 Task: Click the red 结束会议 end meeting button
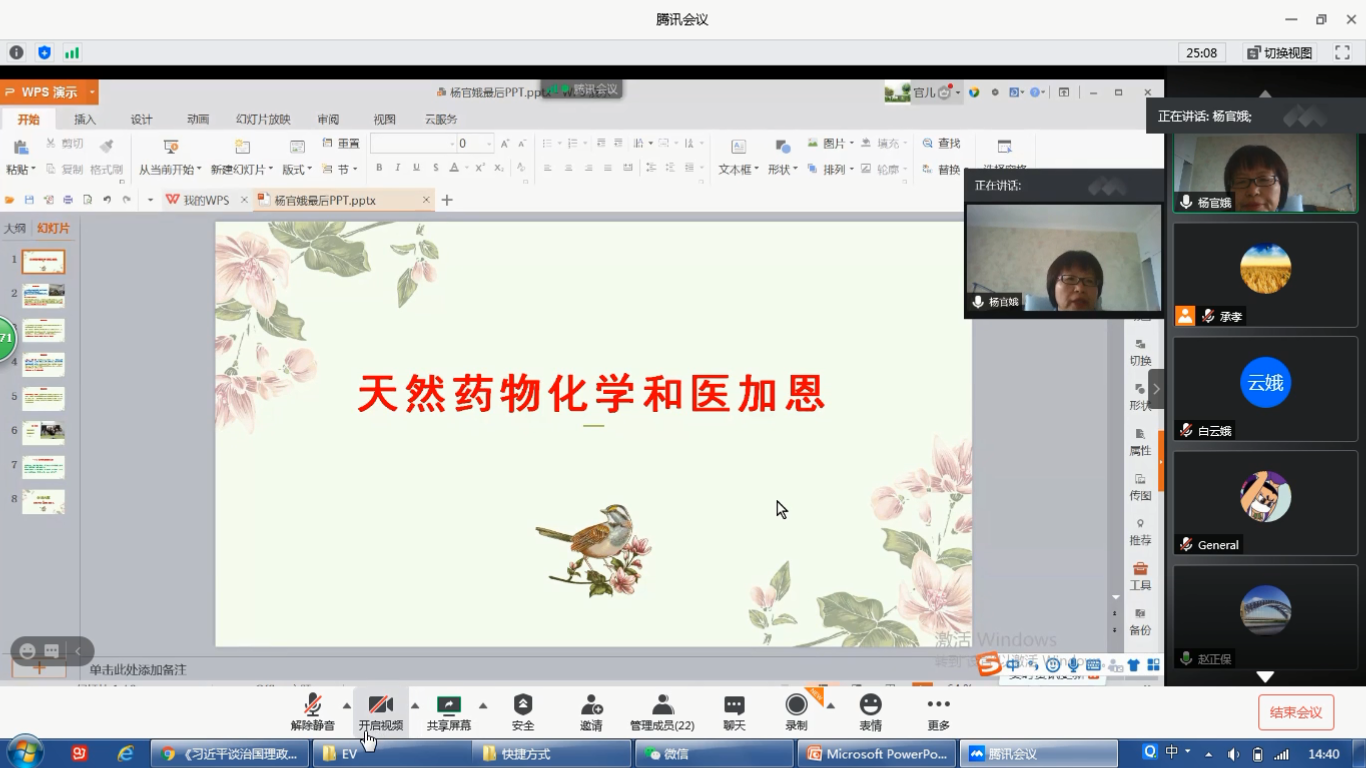point(1296,712)
